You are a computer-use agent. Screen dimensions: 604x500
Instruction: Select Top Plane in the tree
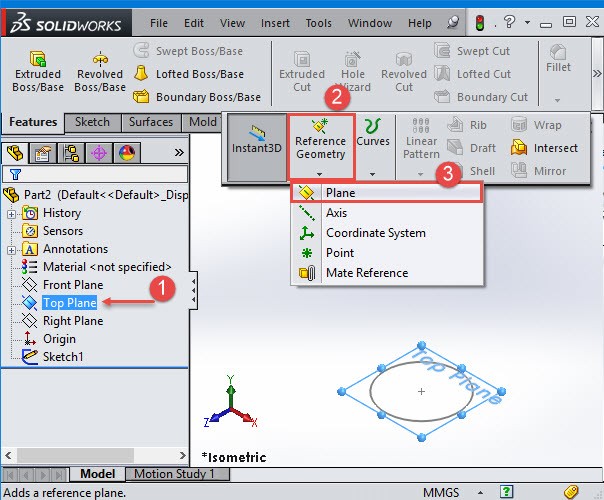(x=60, y=303)
